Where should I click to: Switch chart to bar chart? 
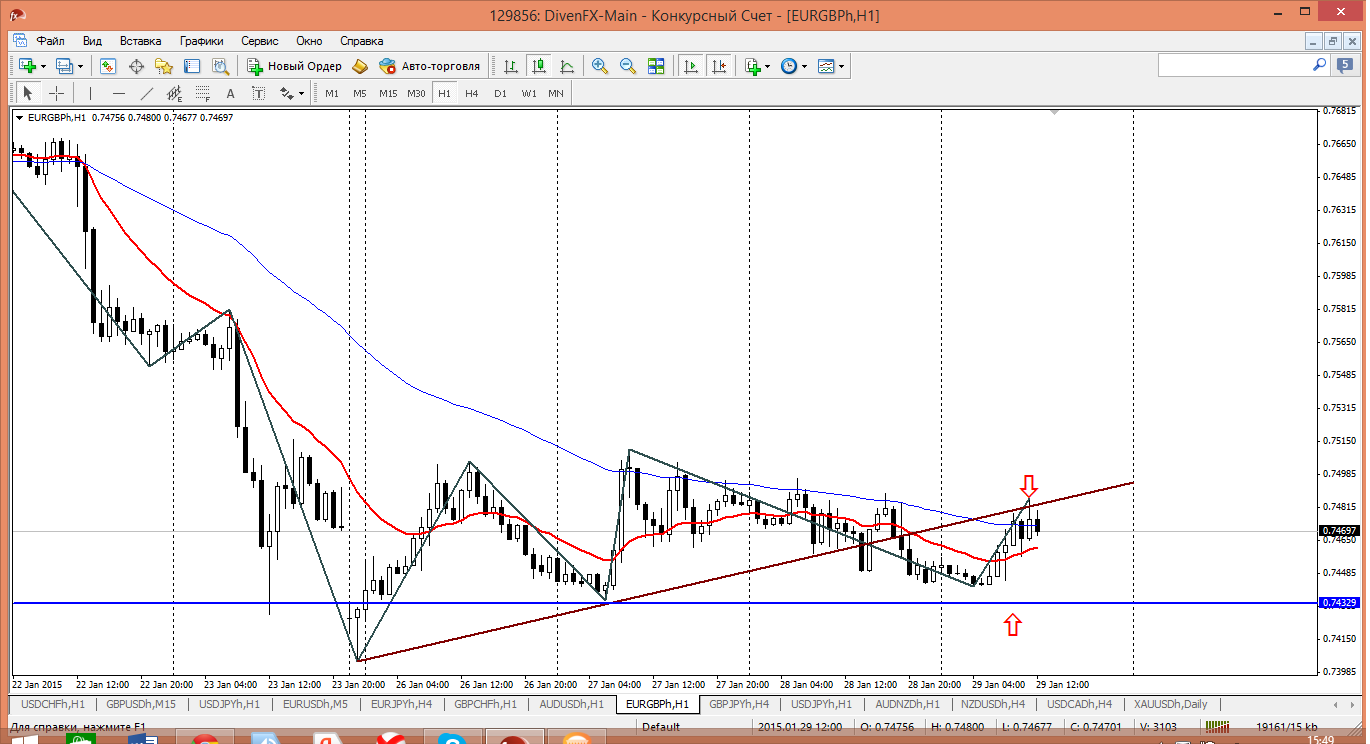pyautogui.click(x=511, y=66)
